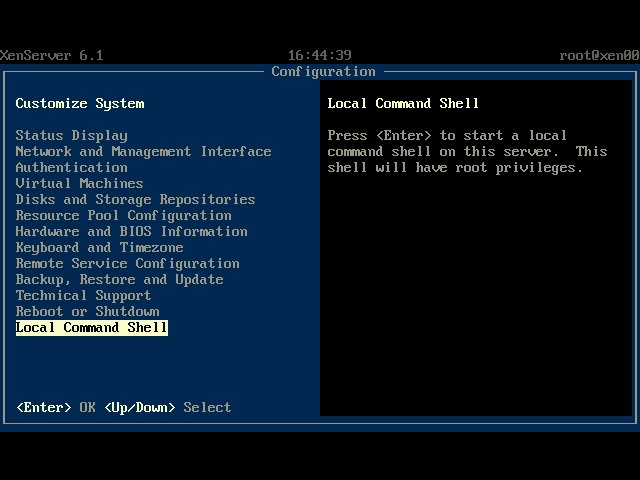The image size is (640, 480).
Task: Select Backup, Restore and Update
Action: (119, 280)
